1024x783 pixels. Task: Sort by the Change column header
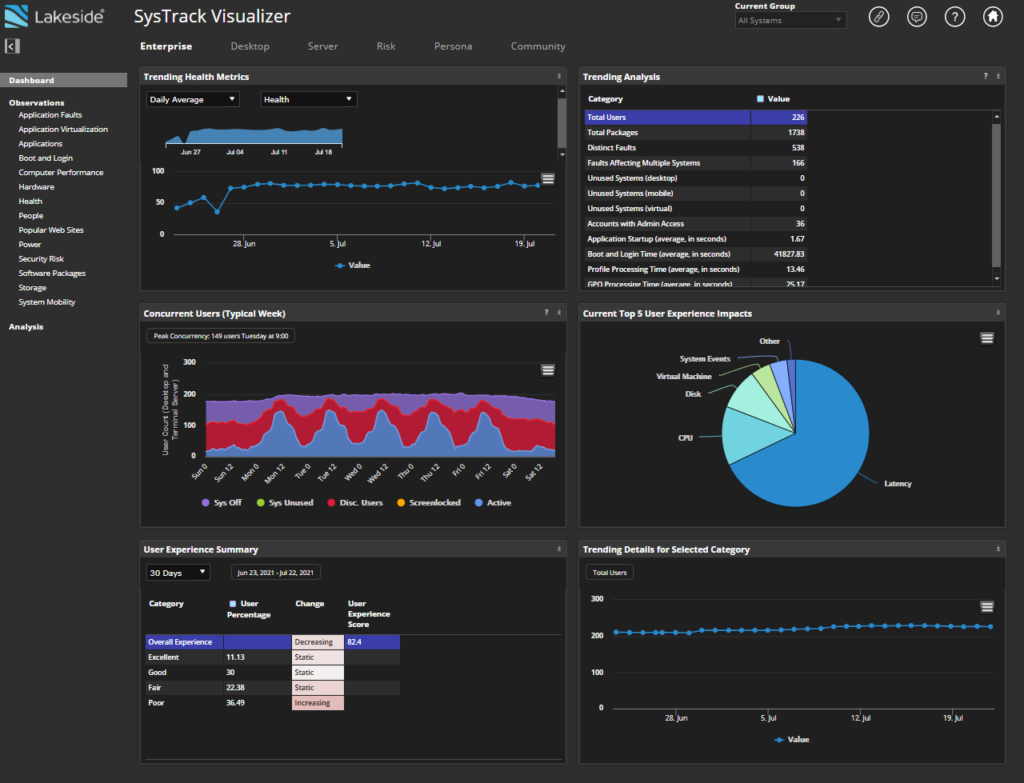pos(310,603)
